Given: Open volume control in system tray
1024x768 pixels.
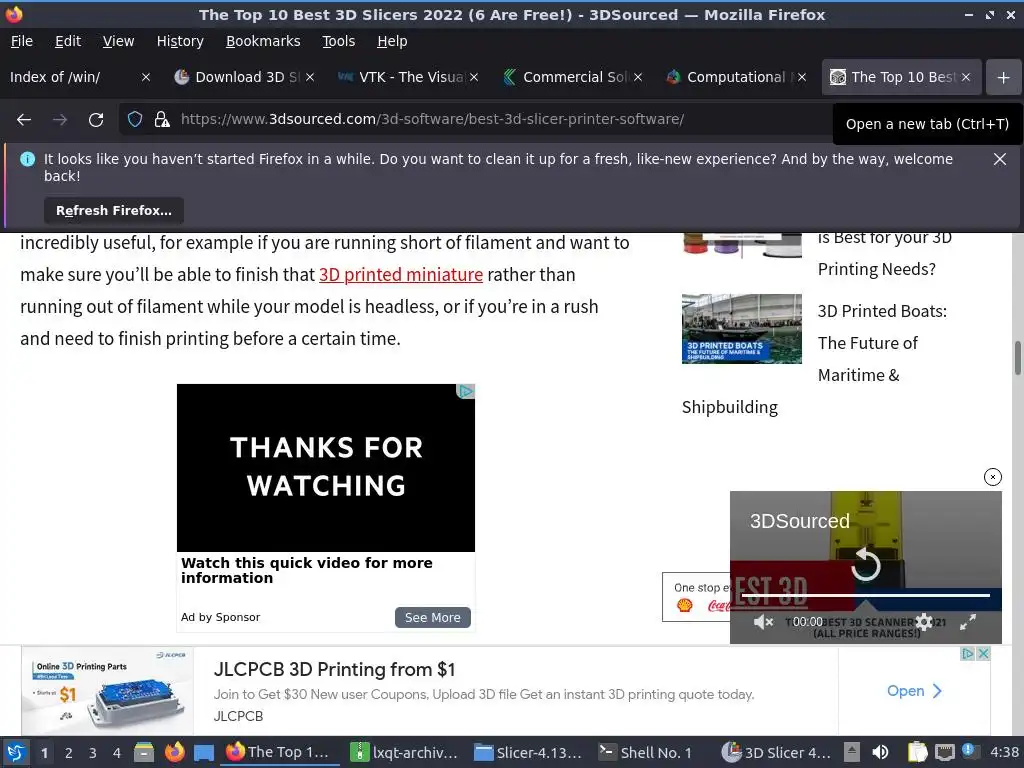Looking at the screenshot, I should pyautogui.click(x=880, y=753).
